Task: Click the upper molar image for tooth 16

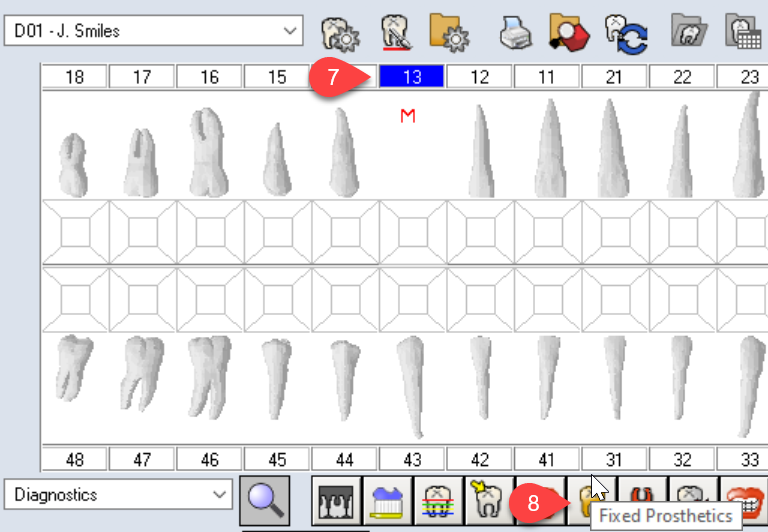Action: coord(208,152)
